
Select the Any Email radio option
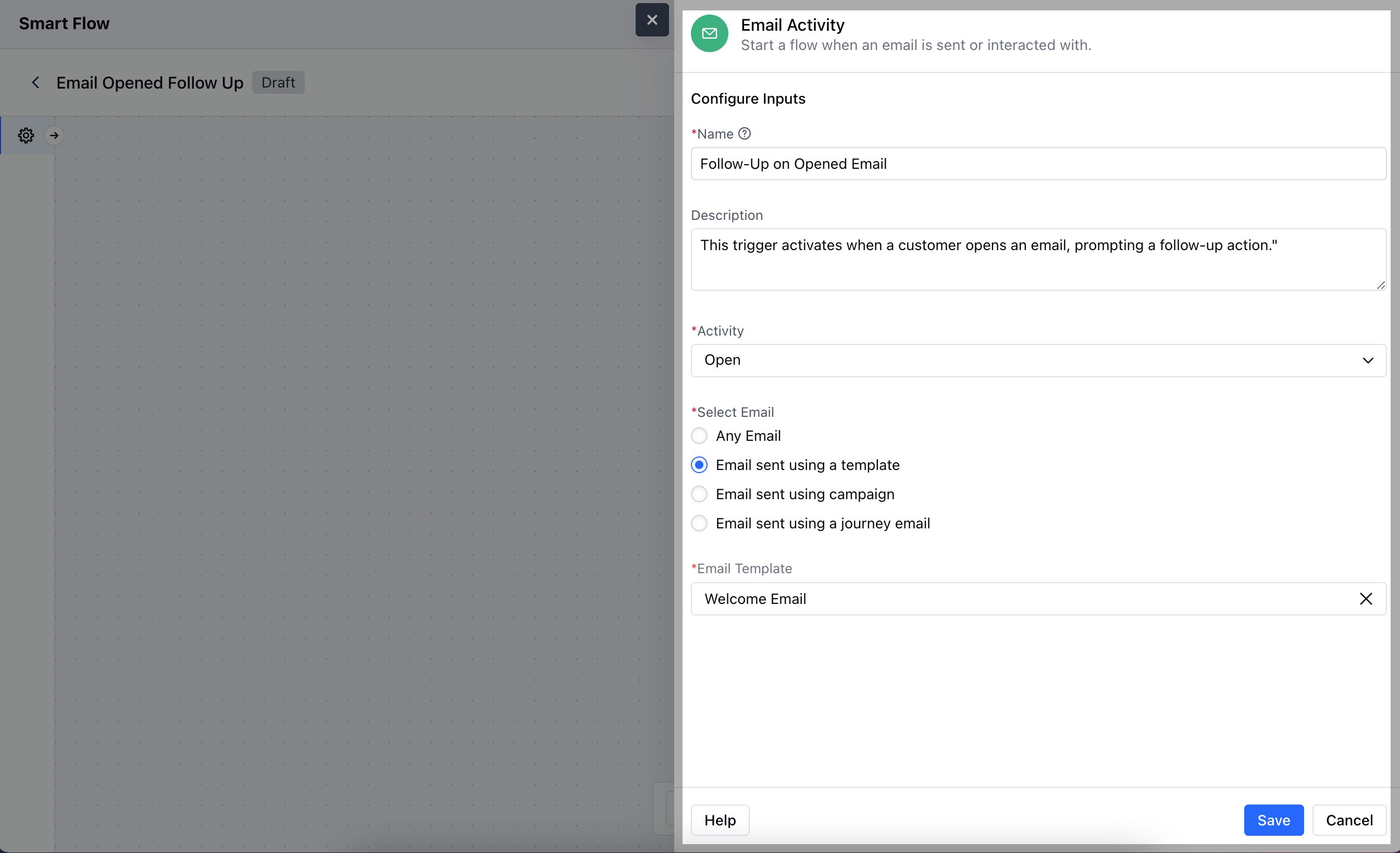point(699,436)
